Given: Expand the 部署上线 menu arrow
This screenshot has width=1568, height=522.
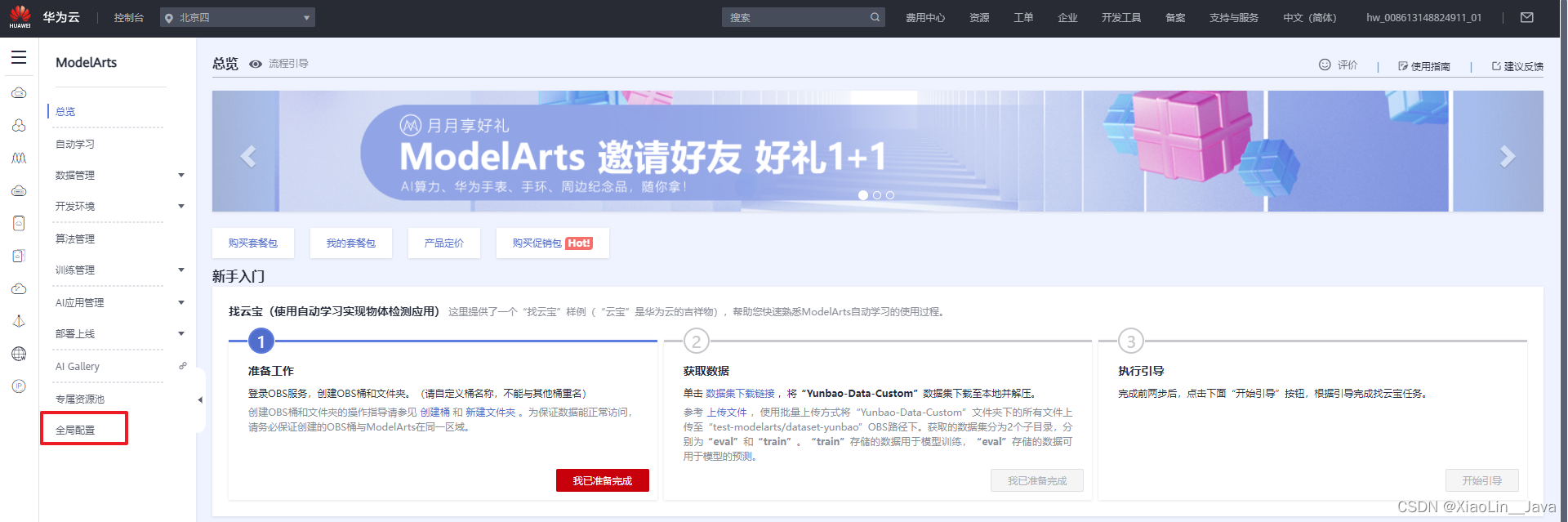Looking at the screenshot, I should coord(181,333).
